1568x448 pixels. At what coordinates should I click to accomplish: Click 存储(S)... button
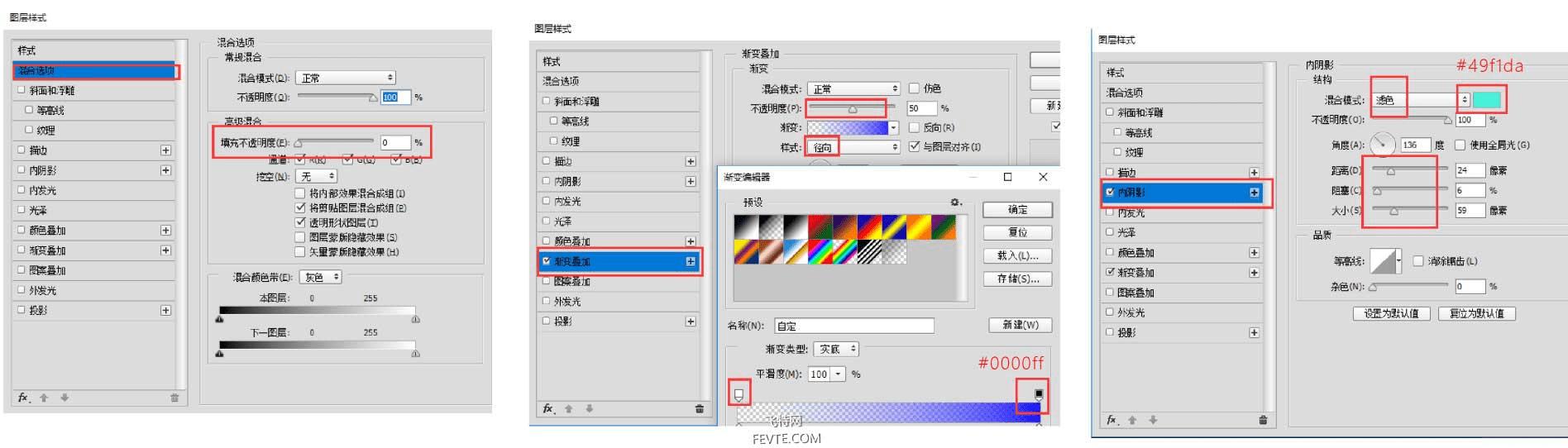click(1017, 279)
